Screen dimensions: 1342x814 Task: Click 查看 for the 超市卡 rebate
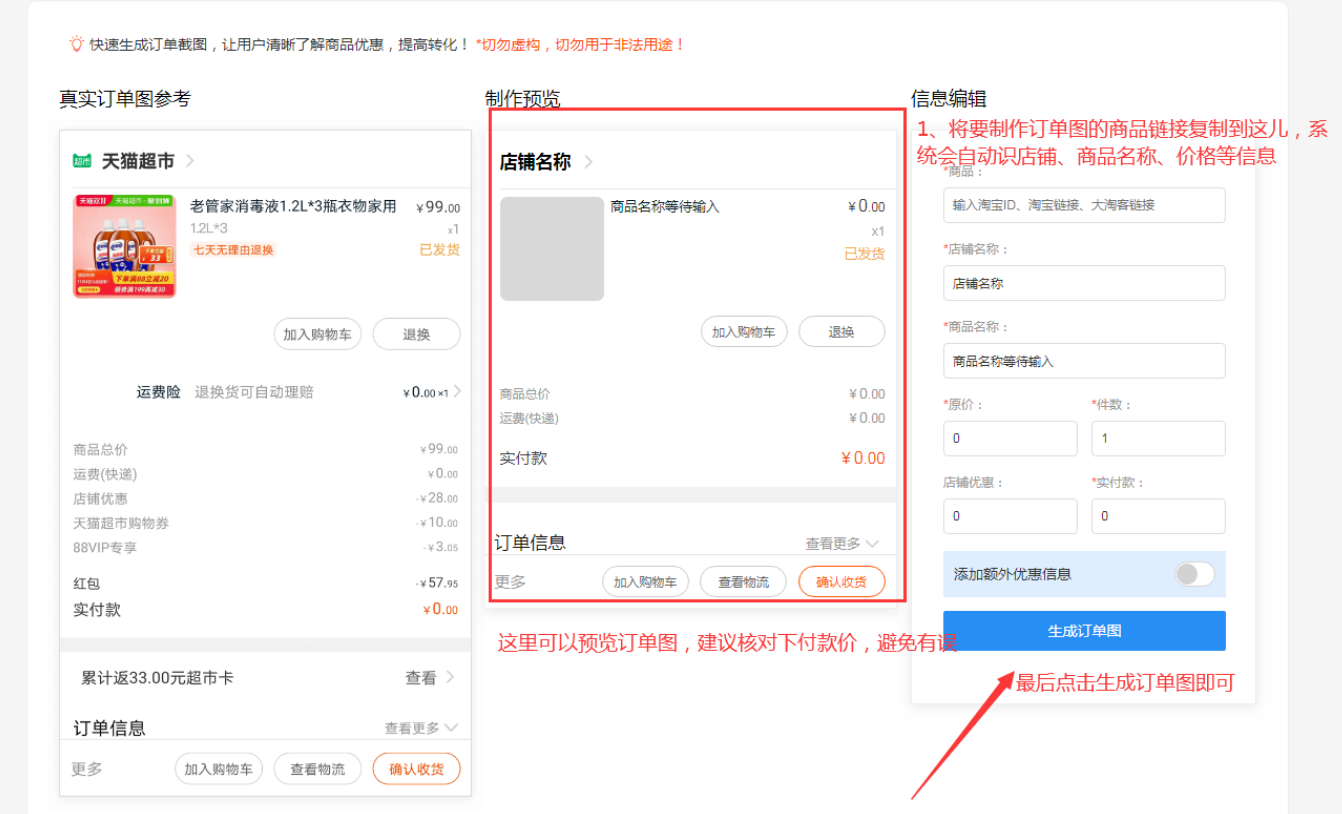[x=430, y=678]
